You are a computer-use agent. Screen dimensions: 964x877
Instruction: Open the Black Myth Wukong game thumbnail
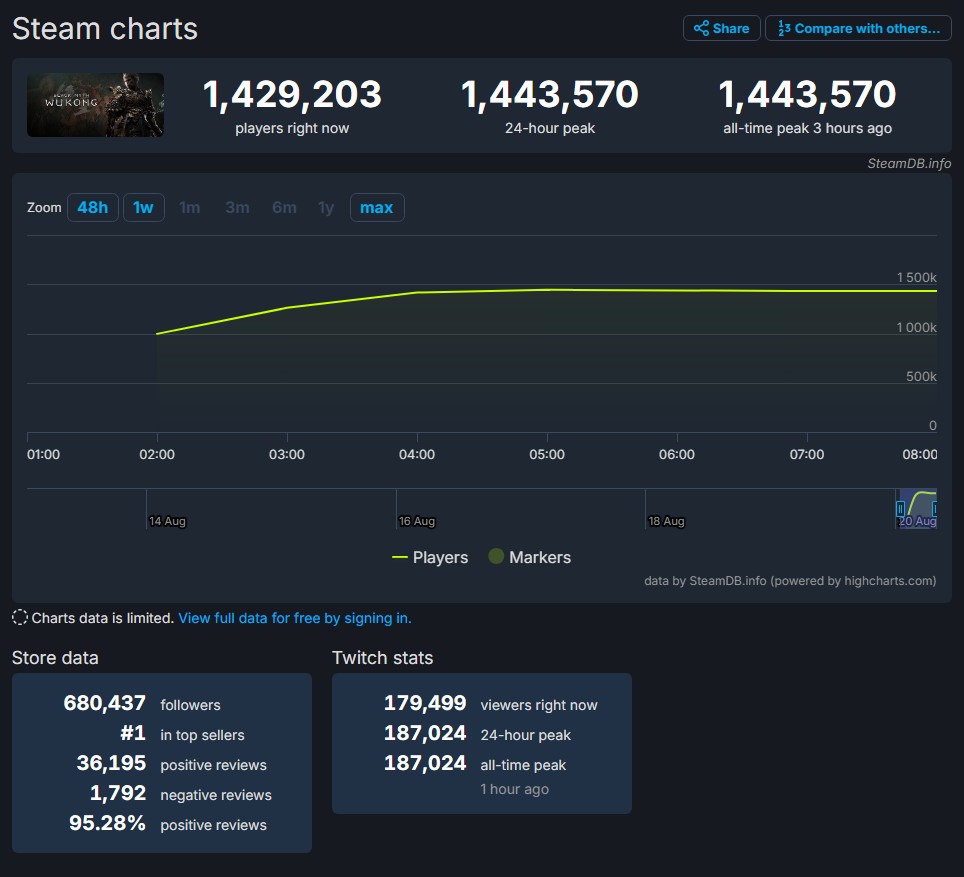[x=95, y=105]
